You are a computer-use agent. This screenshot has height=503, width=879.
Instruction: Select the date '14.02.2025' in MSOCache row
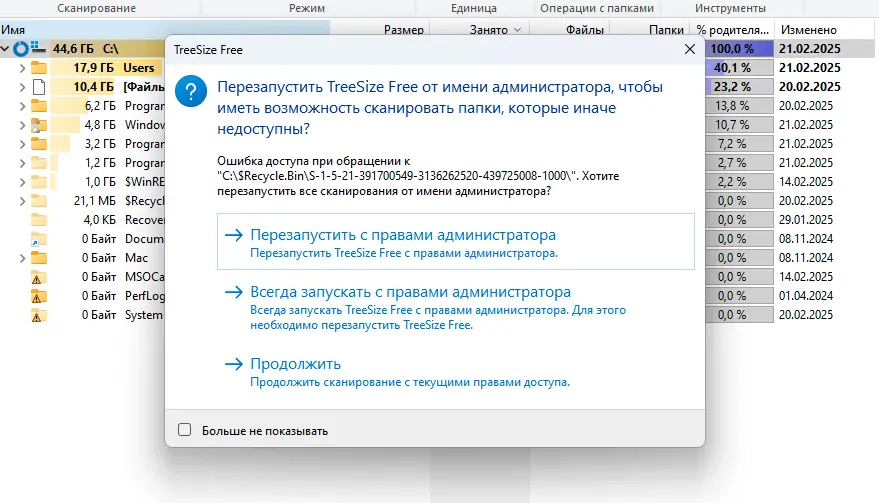click(806, 277)
